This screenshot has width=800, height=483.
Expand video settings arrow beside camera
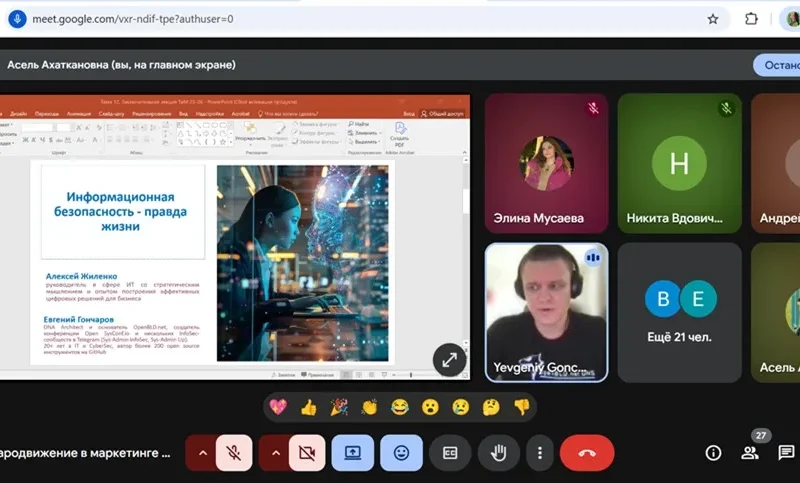(x=274, y=453)
